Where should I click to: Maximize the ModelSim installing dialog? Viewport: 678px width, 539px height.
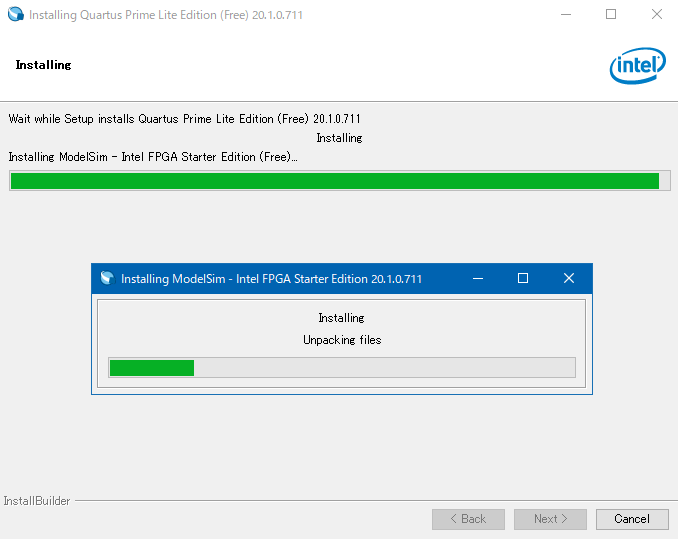tap(522, 278)
